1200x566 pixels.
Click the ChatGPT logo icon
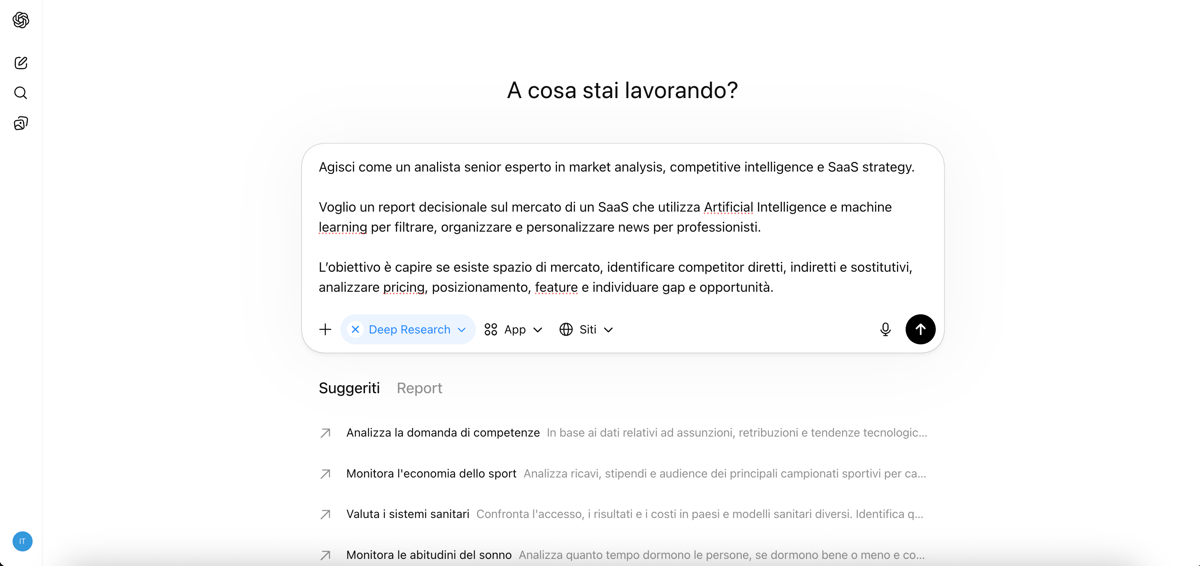point(21,20)
